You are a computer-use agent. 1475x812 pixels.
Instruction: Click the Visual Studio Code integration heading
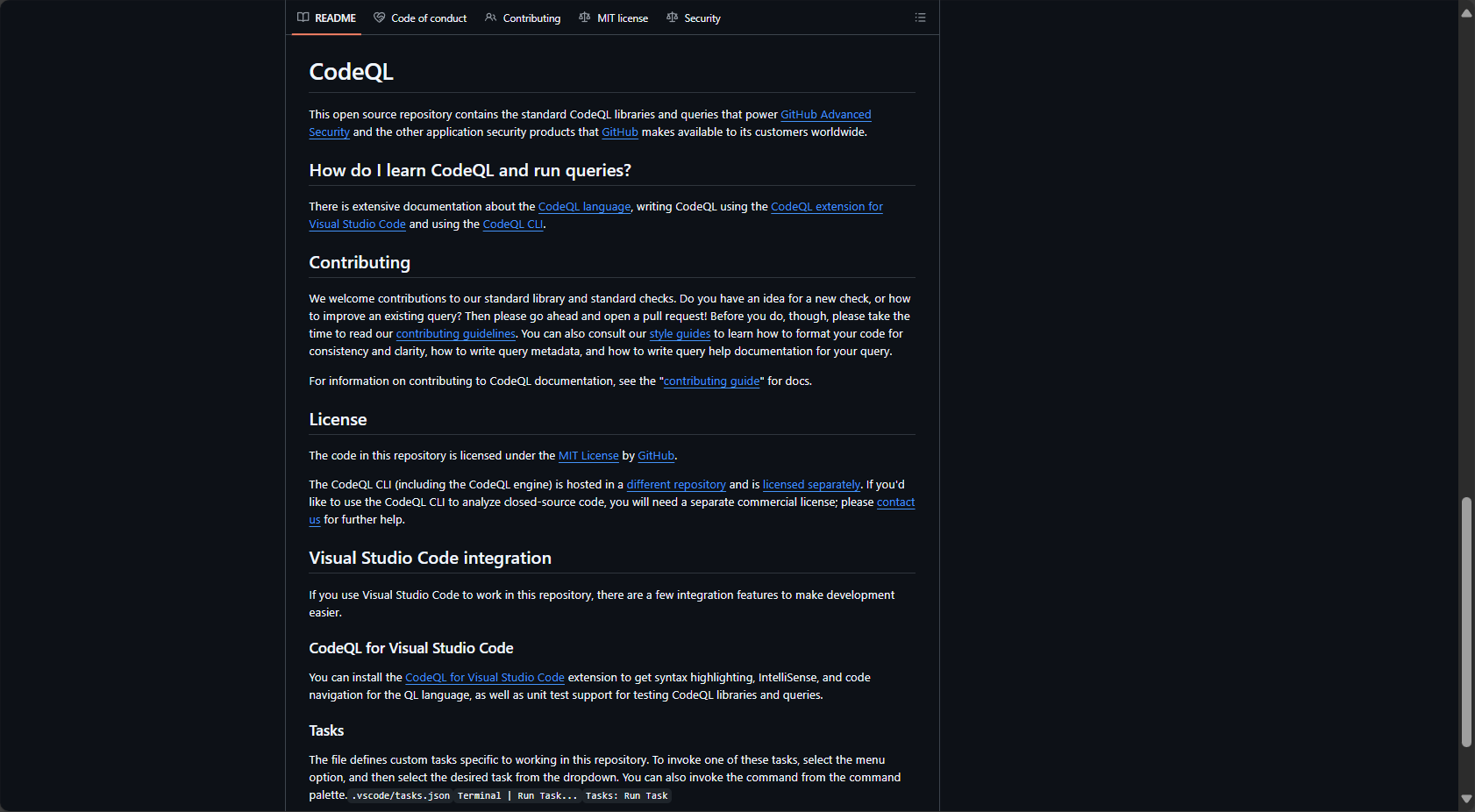pos(430,559)
